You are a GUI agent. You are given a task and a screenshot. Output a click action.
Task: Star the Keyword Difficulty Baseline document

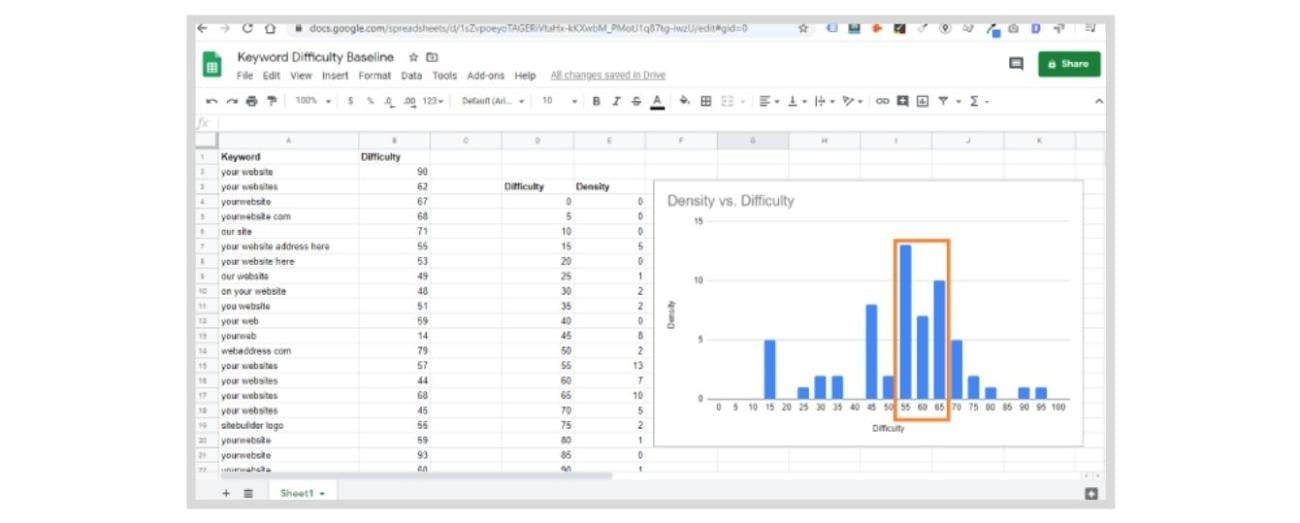pos(413,58)
